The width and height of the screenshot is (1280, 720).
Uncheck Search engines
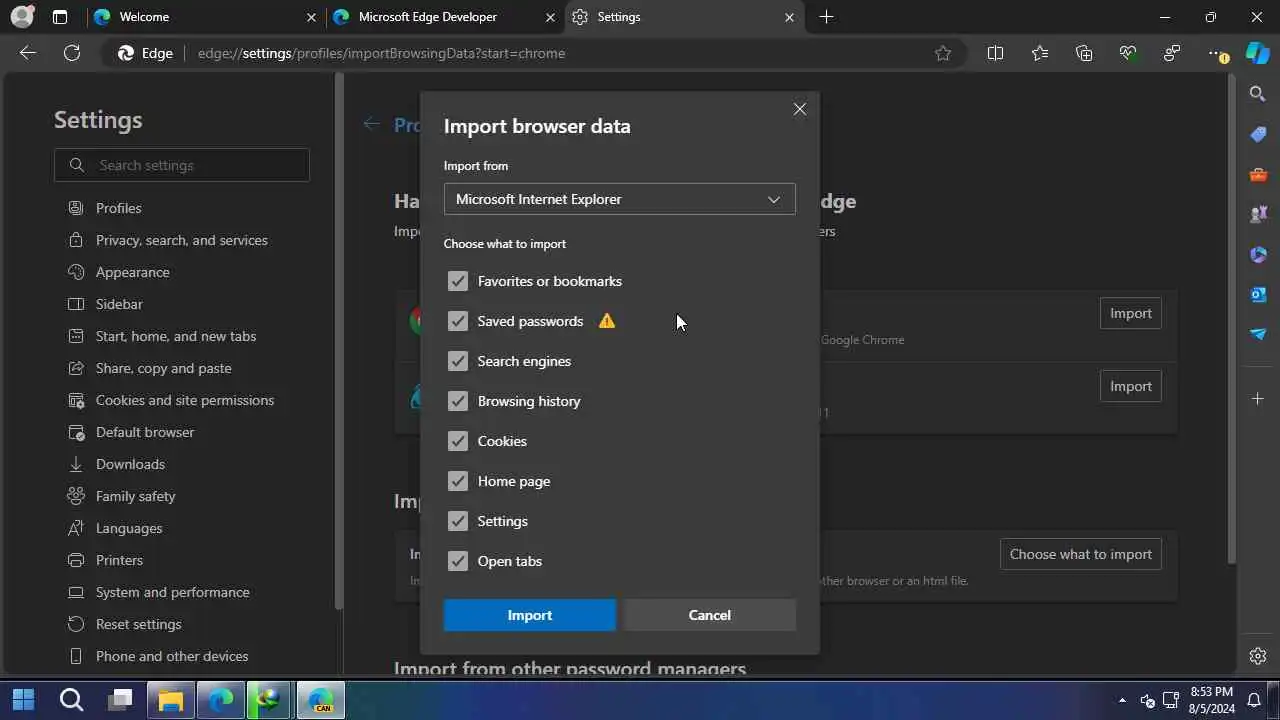(x=458, y=361)
